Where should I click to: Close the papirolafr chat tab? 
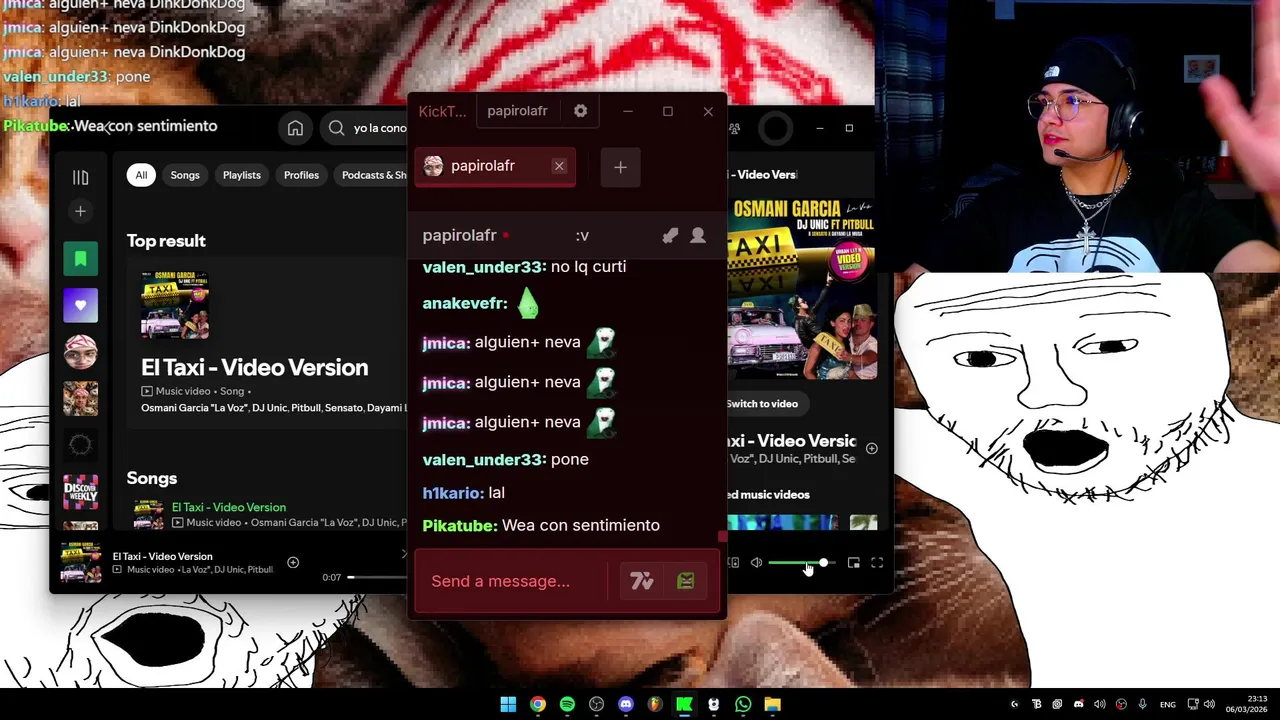pos(559,166)
